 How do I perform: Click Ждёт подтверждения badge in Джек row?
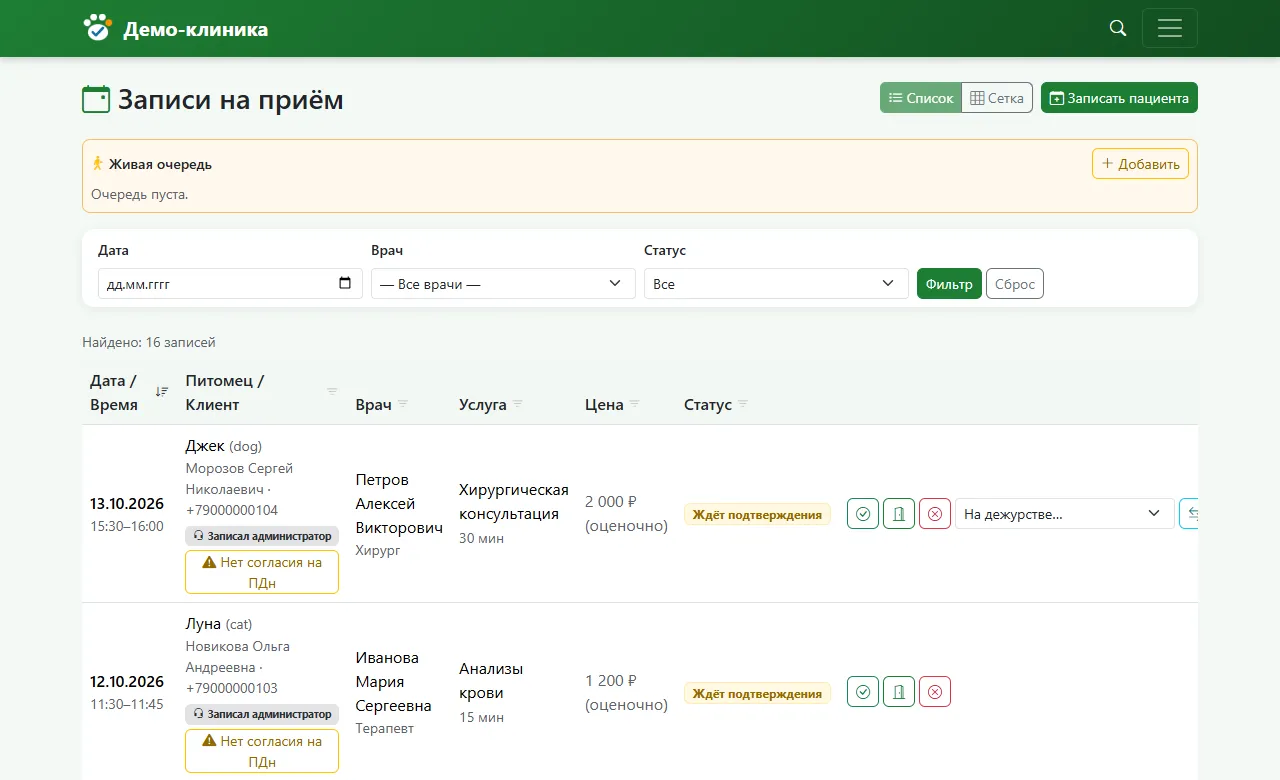point(757,515)
